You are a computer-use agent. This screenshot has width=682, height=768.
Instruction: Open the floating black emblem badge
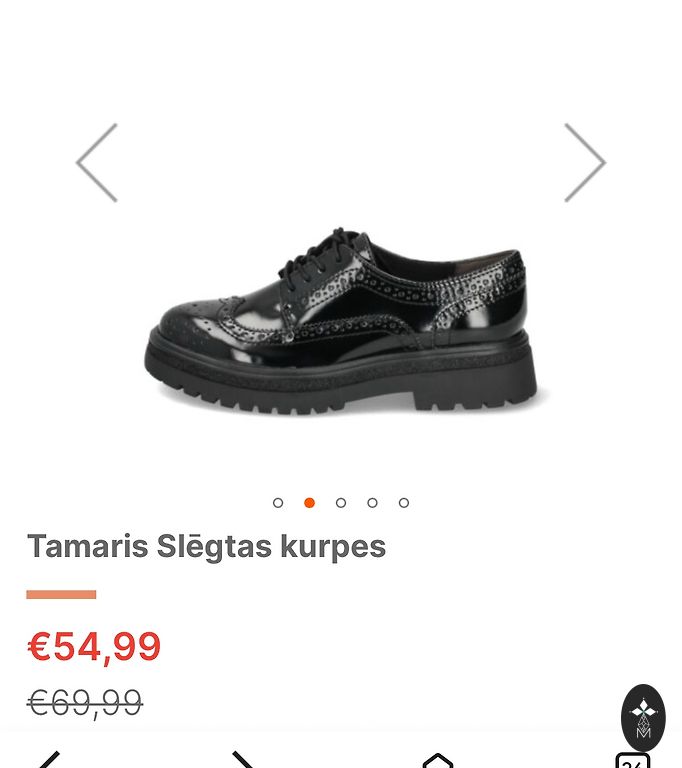[643, 718]
